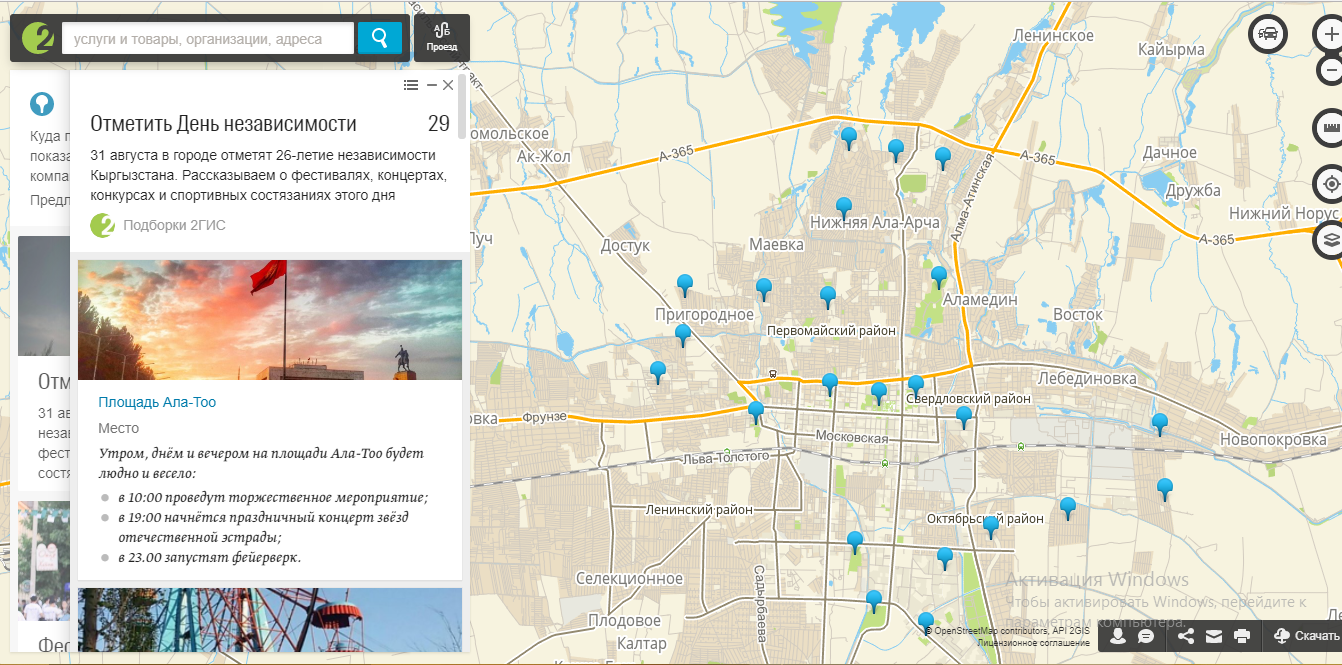
Task: Open the API 2GIS link
Action: (1071, 631)
